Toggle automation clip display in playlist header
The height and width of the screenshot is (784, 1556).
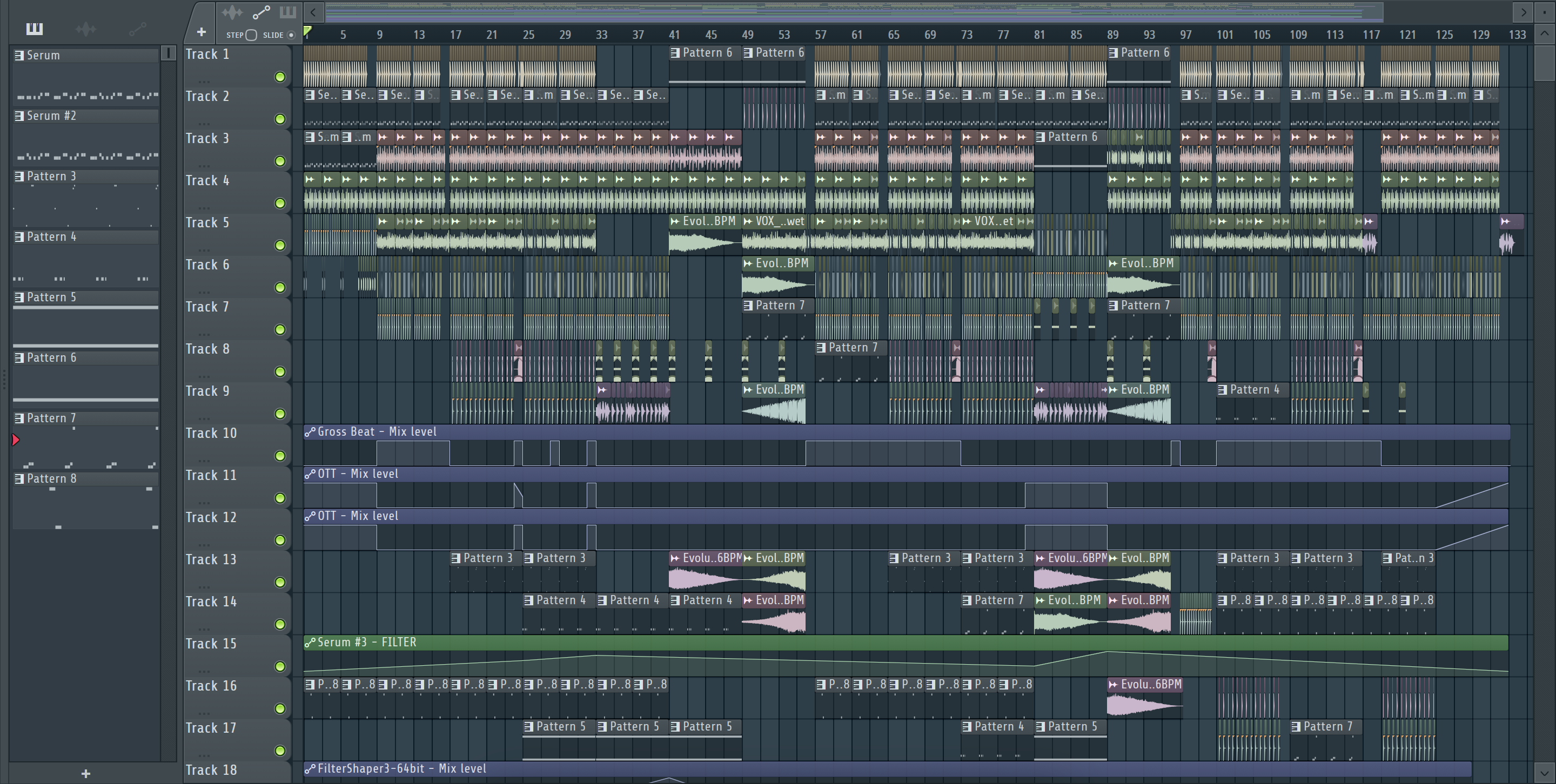click(x=261, y=12)
